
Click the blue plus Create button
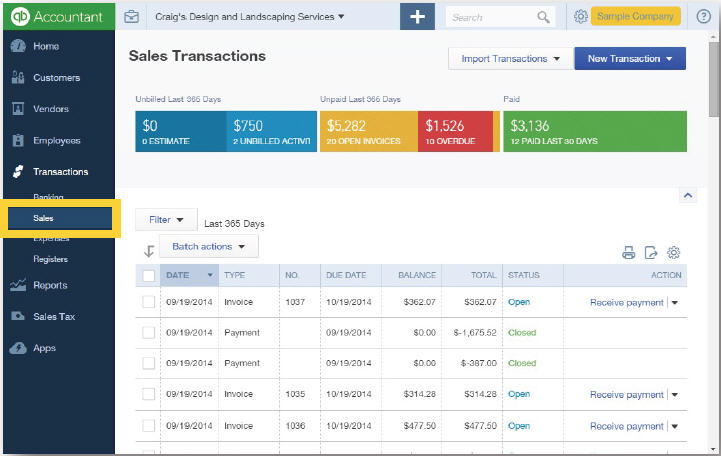tap(418, 17)
